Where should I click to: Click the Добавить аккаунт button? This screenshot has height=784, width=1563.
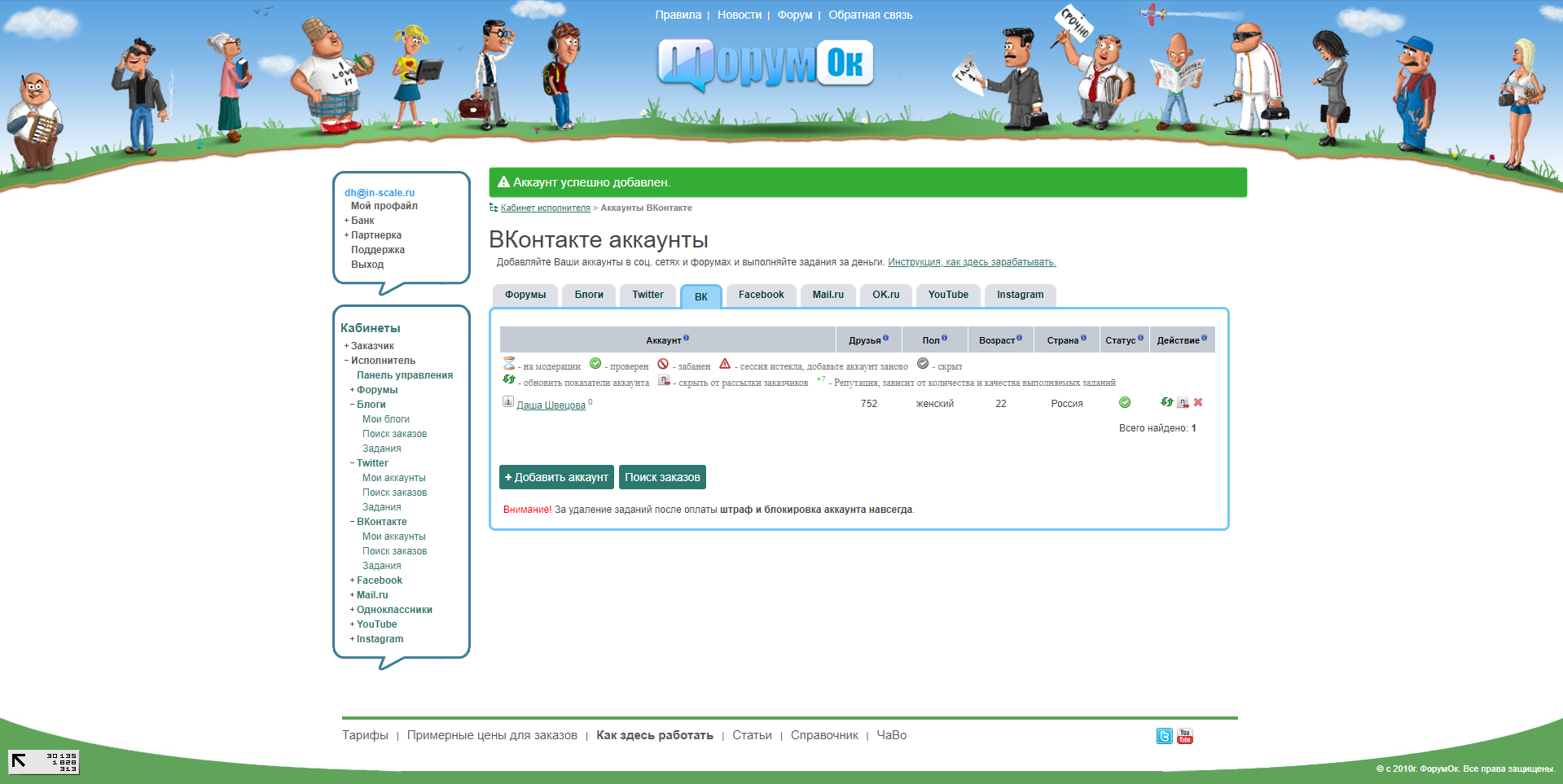557,477
